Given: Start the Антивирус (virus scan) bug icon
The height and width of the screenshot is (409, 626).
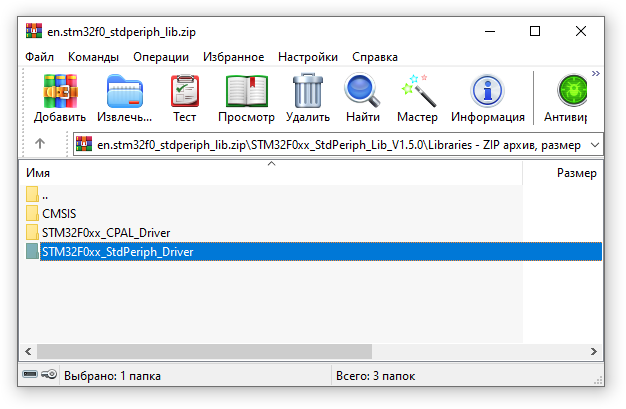Looking at the screenshot, I should click(x=572, y=91).
